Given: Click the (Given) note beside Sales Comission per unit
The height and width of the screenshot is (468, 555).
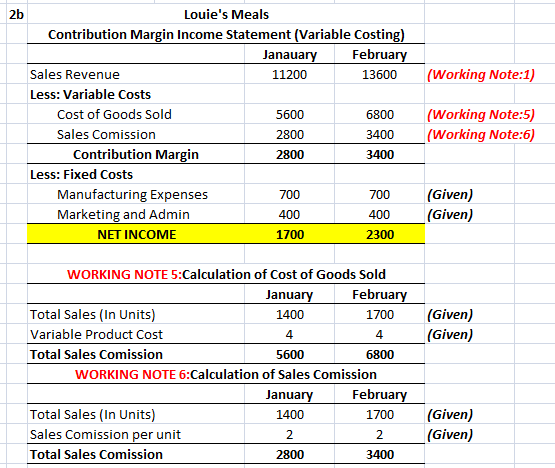Looking at the screenshot, I should [x=450, y=434].
